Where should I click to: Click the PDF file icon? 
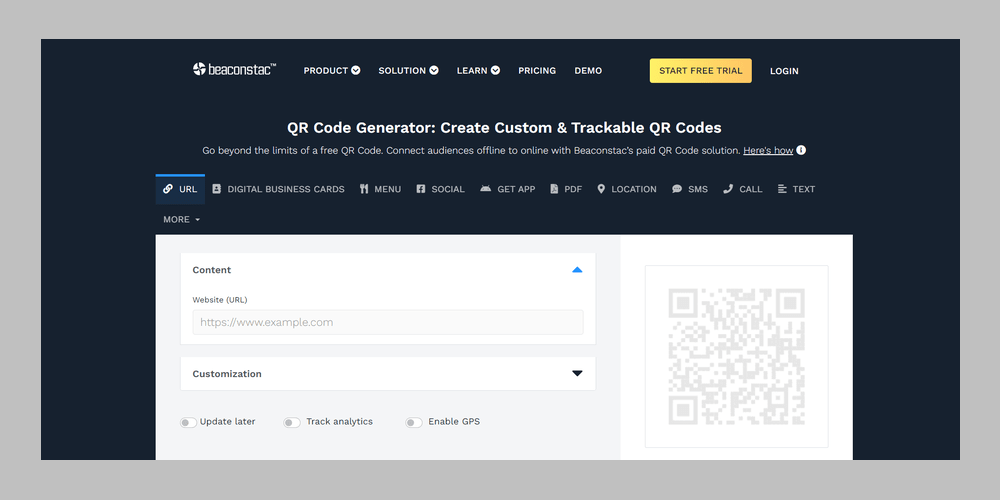[x=554, y=189]
